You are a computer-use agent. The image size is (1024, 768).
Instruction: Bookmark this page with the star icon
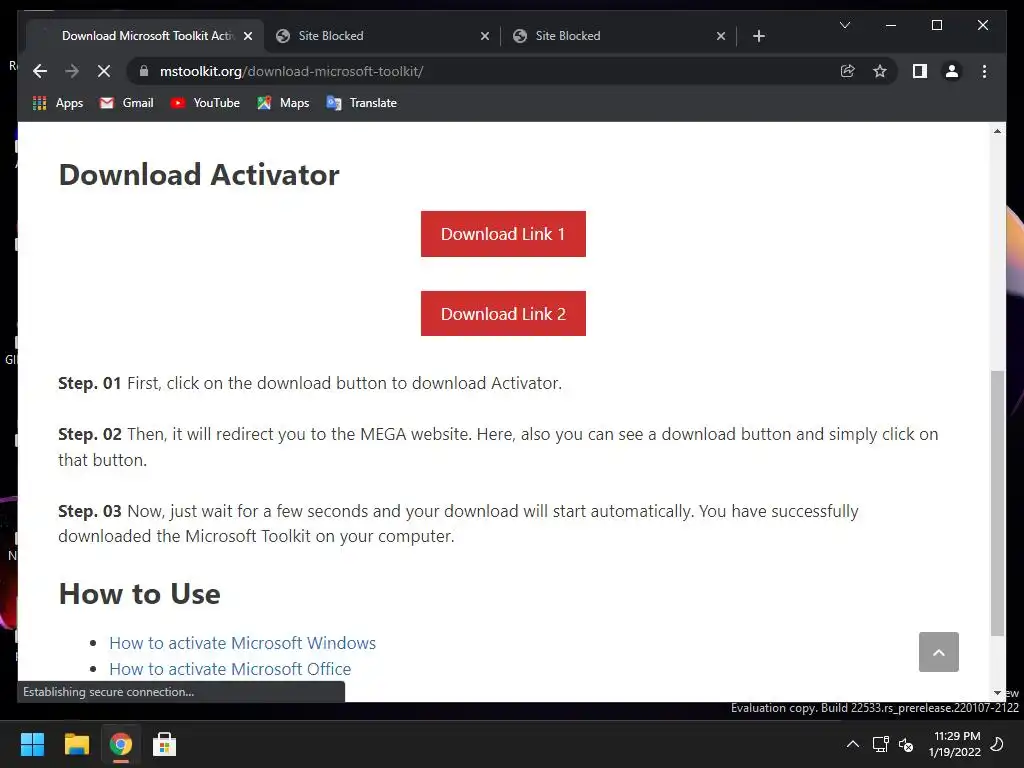[880, 71]
